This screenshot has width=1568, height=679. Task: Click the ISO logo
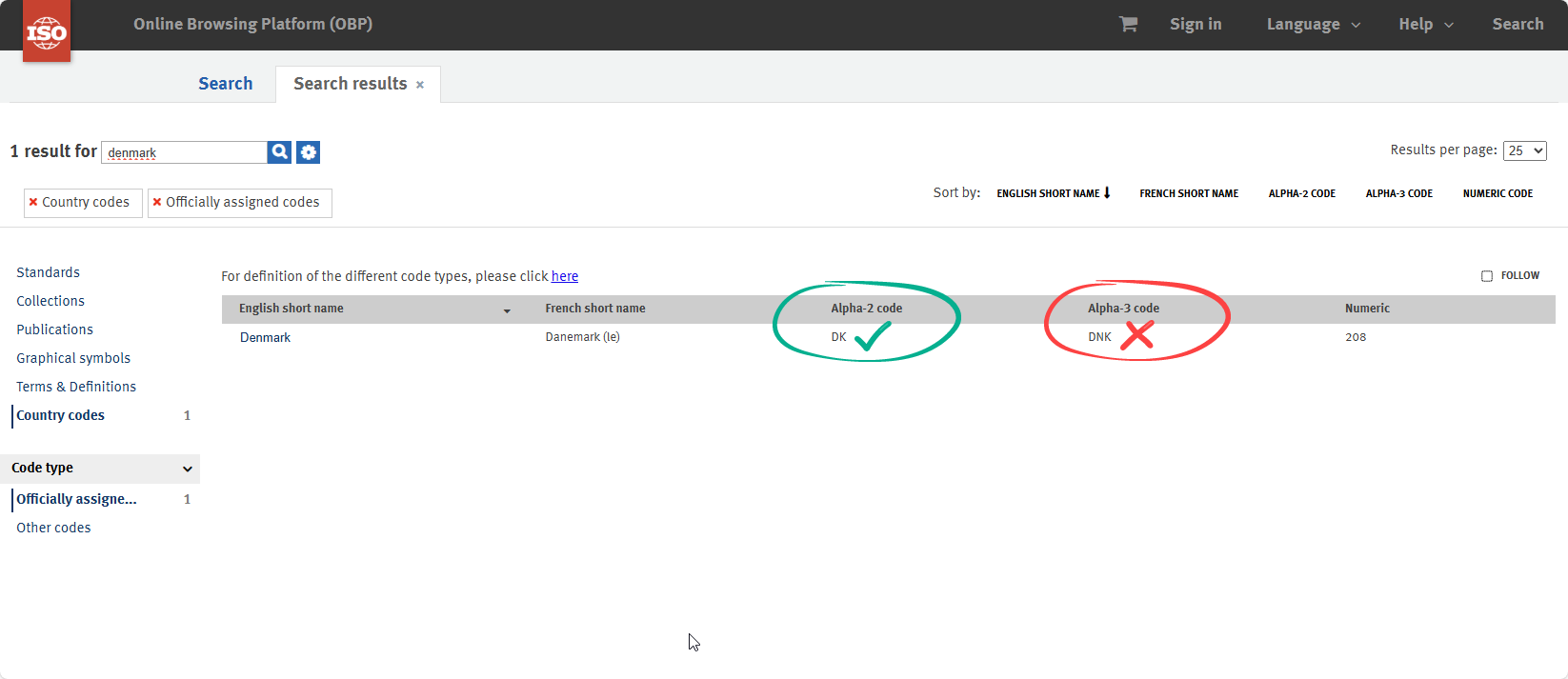tap(47, 31)
